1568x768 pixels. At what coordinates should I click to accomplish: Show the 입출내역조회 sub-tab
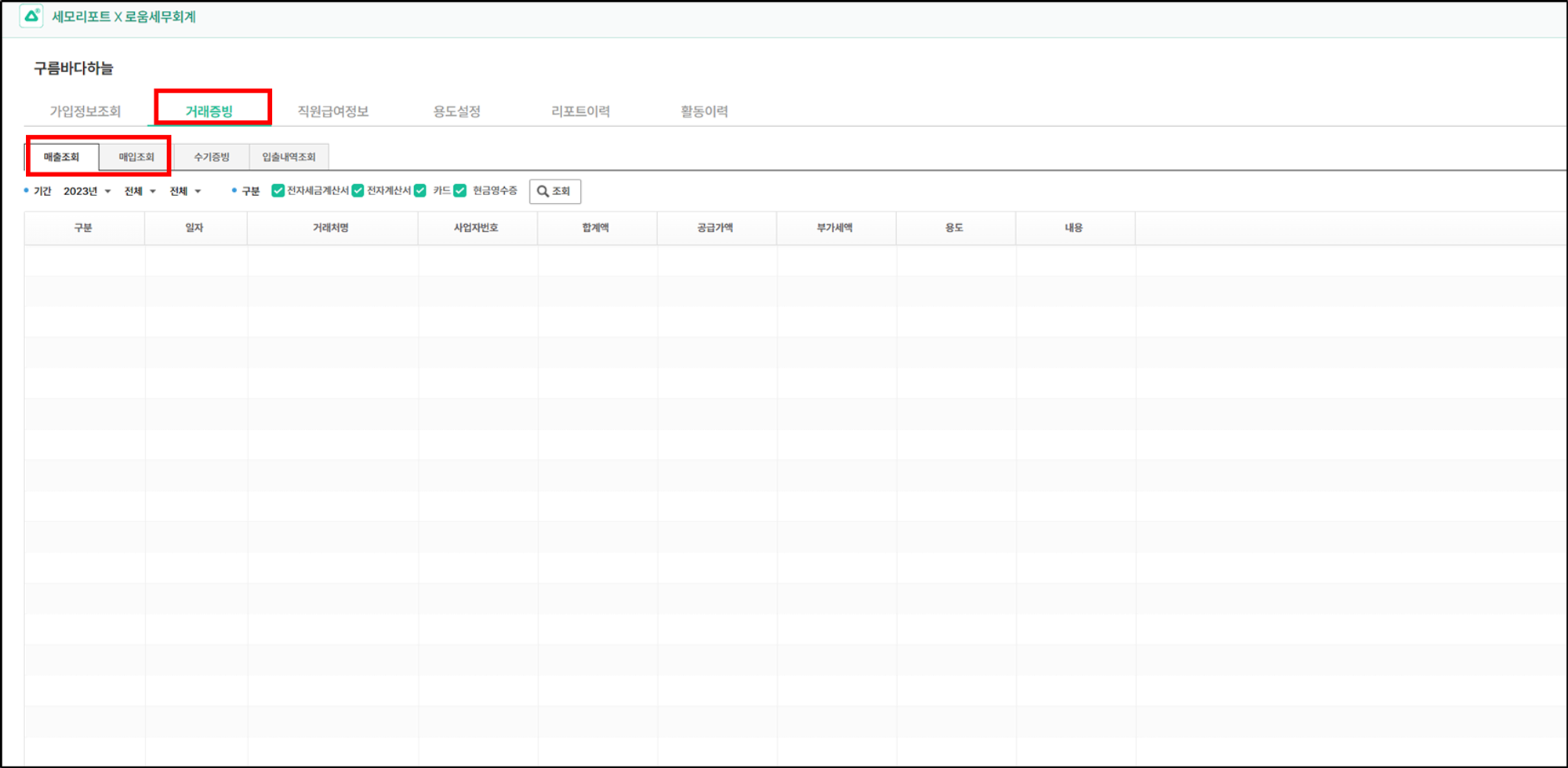(x=289, y=157)
